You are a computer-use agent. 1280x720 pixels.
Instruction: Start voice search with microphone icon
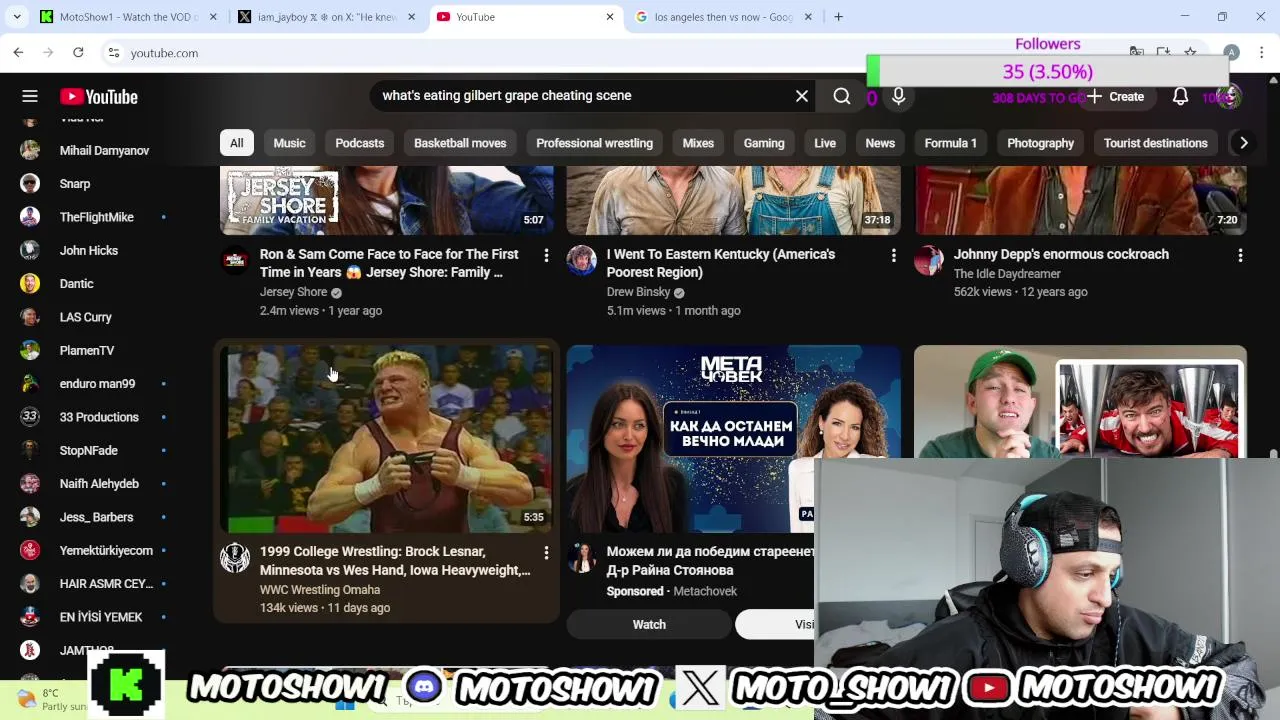pos(898,96)
